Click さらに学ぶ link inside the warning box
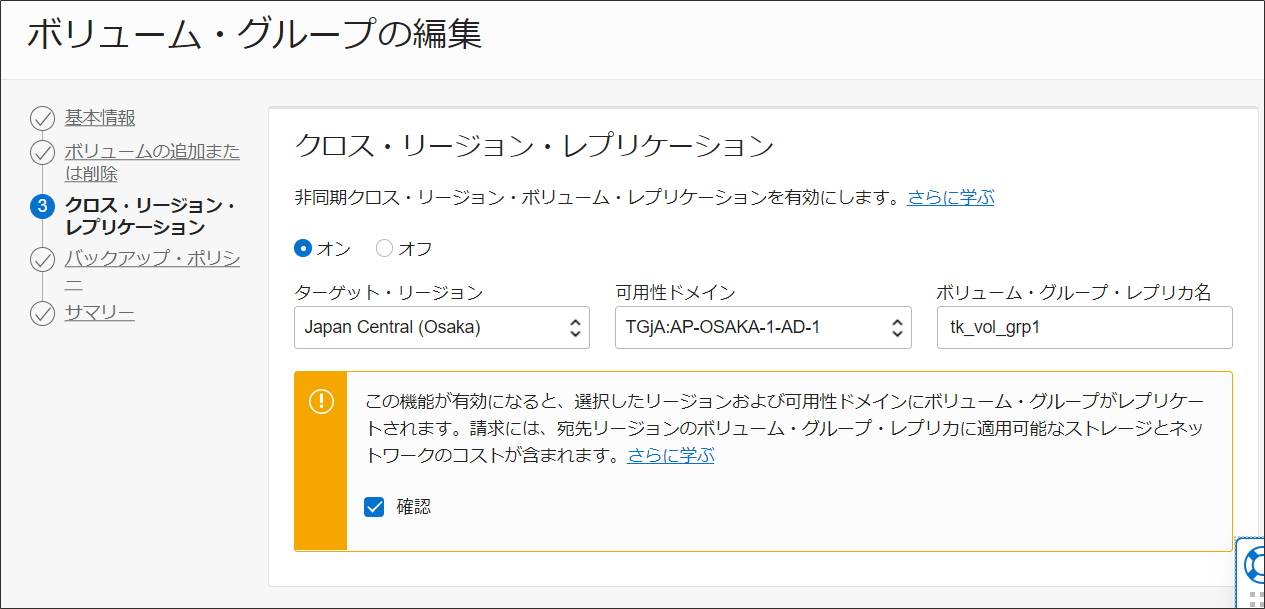 point(671,456)
